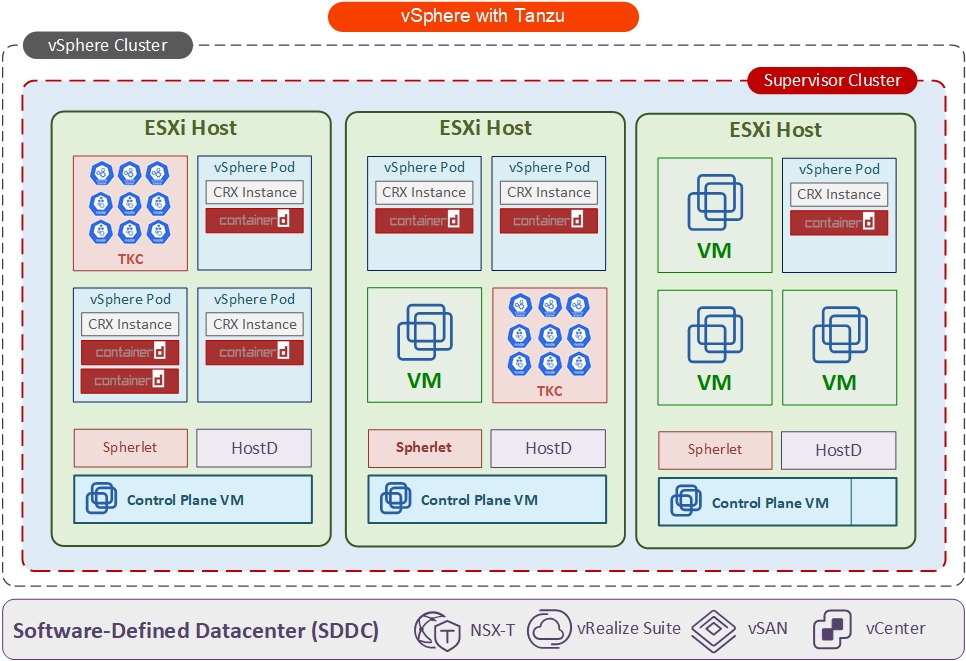Select the Supervisor Cluster label

pyautogui.click(x=832, y=81)
